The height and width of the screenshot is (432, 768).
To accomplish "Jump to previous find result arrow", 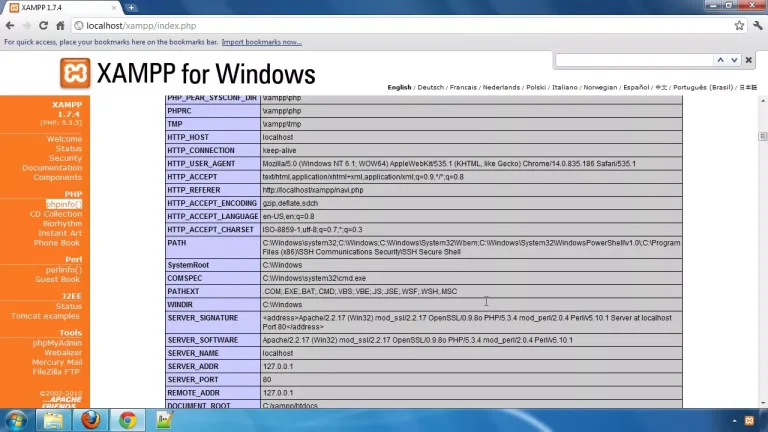I will (x=720, y=60).
